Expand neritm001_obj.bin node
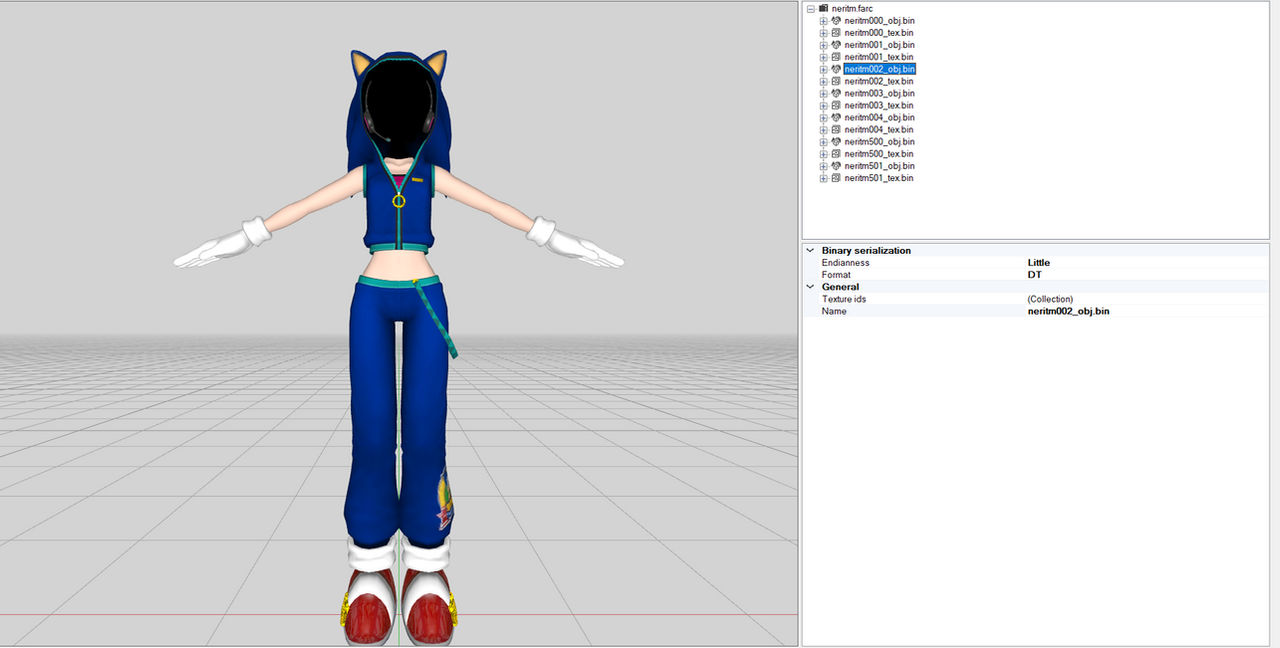The height and width of the screenshot is (648, 1280). (824, 45)
